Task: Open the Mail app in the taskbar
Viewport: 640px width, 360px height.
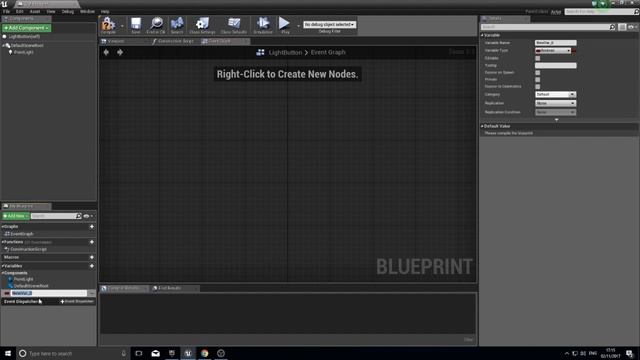Action: point(156,353)
